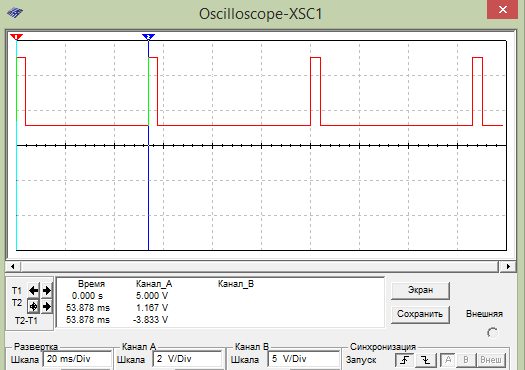Move cursor T2 left with arrow
Screen dimensions: 525x370
pyautogui.click(x=33, y=306)
